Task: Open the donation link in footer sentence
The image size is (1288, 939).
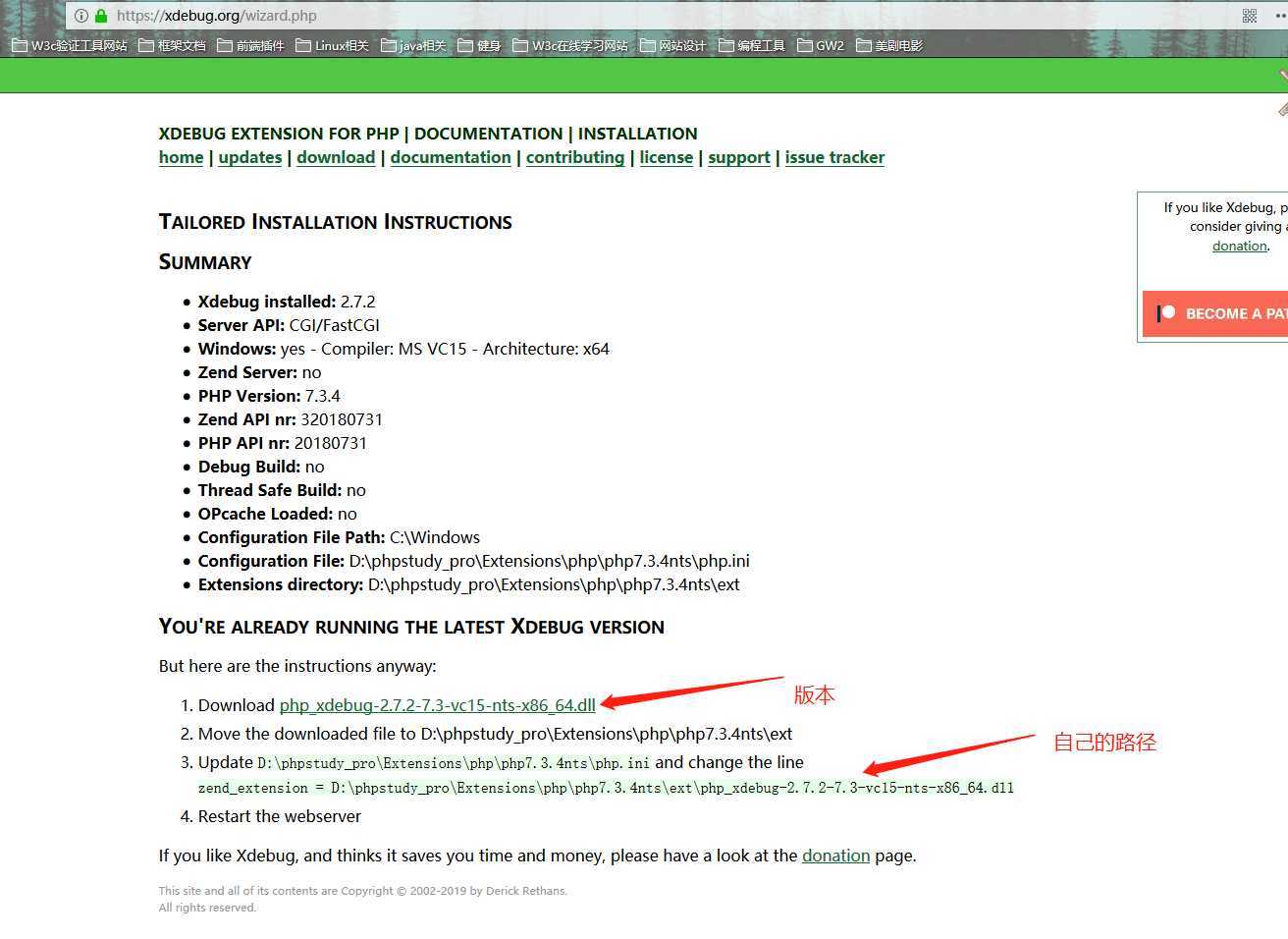Action: 835,856
